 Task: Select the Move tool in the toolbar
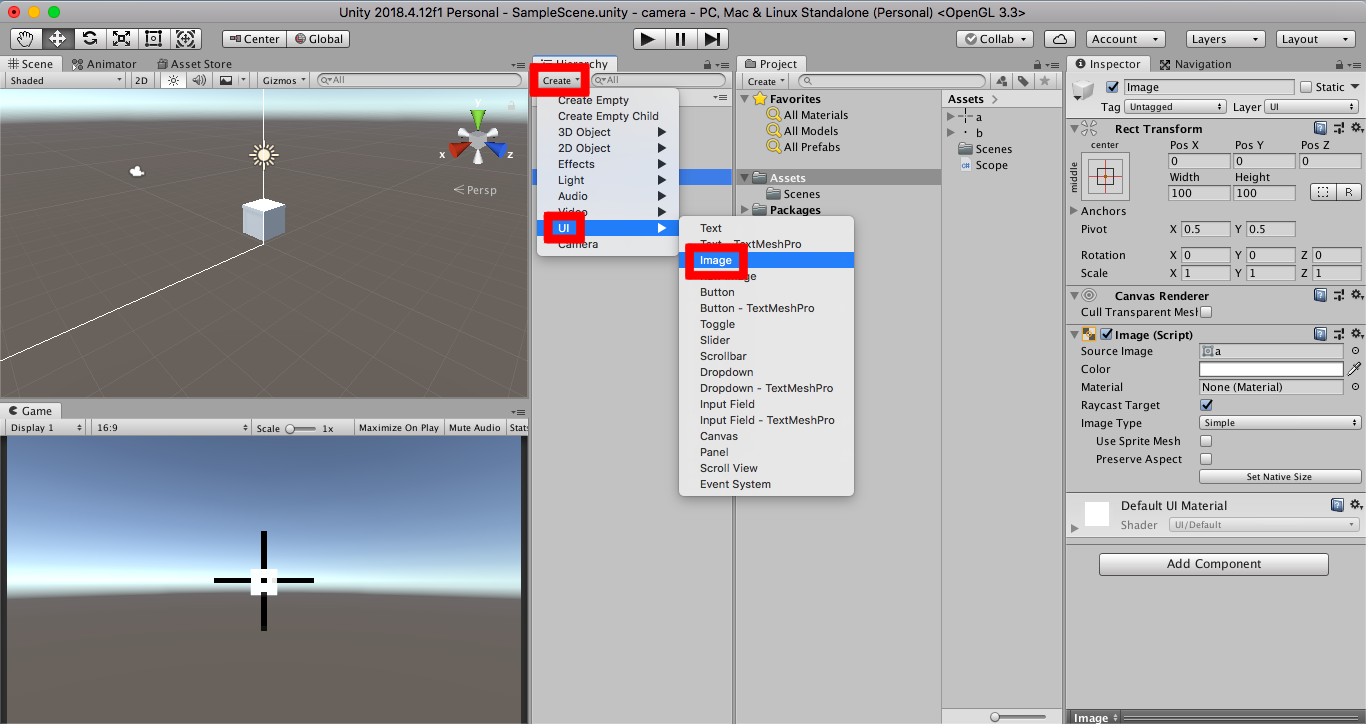(58, 39)
